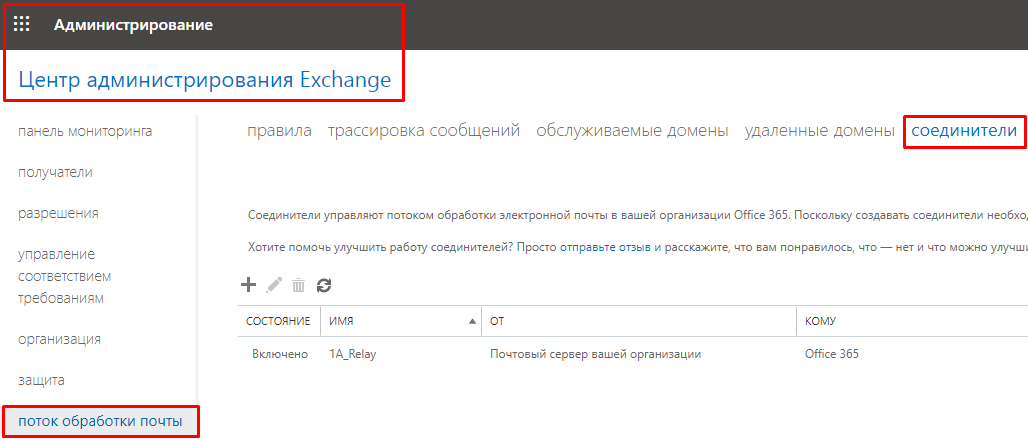Refresh the connectors list
This screenshot has width=1028, height=439.
[323, 285]
